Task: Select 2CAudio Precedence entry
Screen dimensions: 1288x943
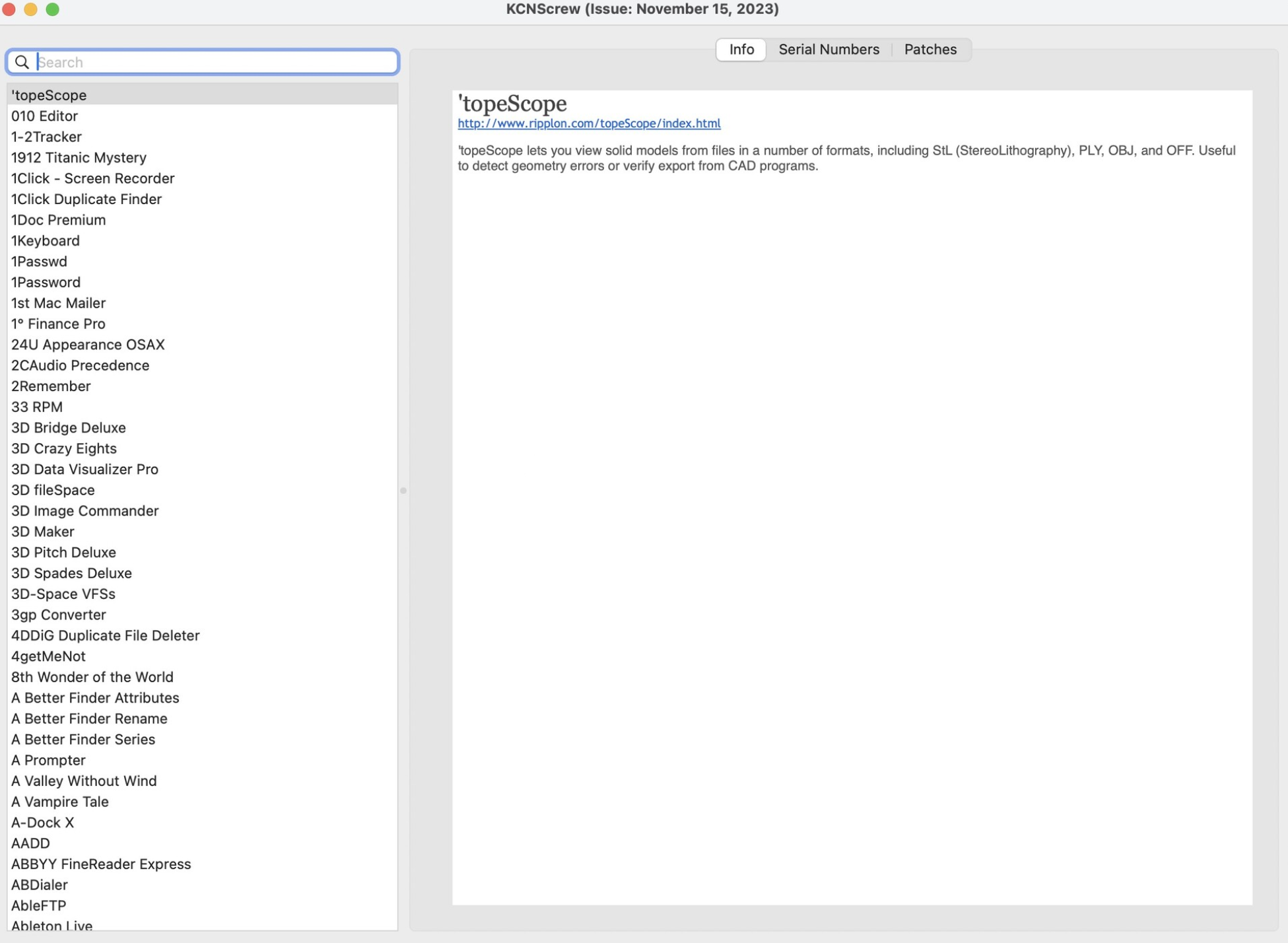Action: click(x=80, y=365)
